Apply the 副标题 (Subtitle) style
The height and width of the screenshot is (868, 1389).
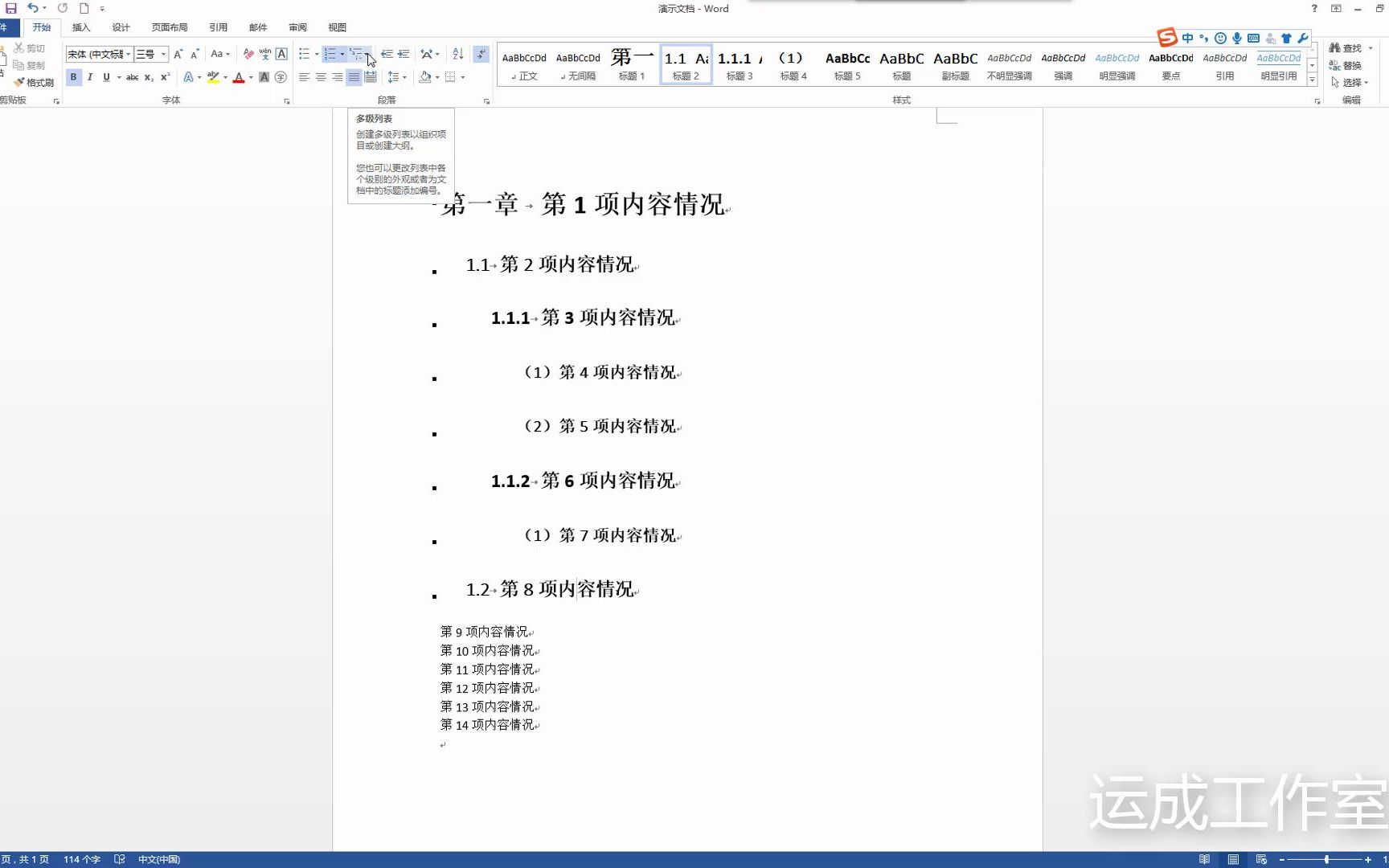point(955,64)
